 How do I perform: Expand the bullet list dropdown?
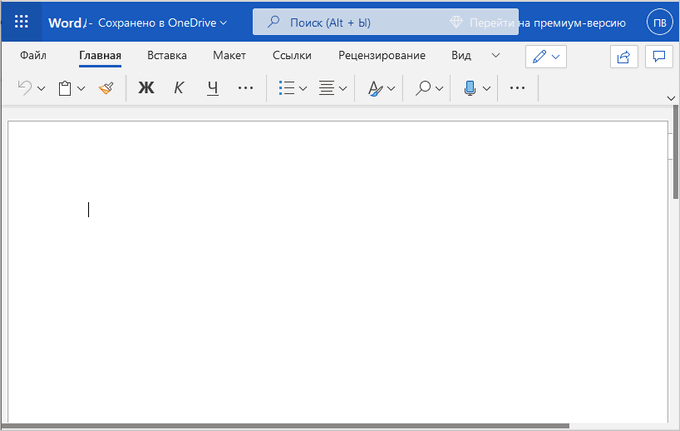point(303,89)
